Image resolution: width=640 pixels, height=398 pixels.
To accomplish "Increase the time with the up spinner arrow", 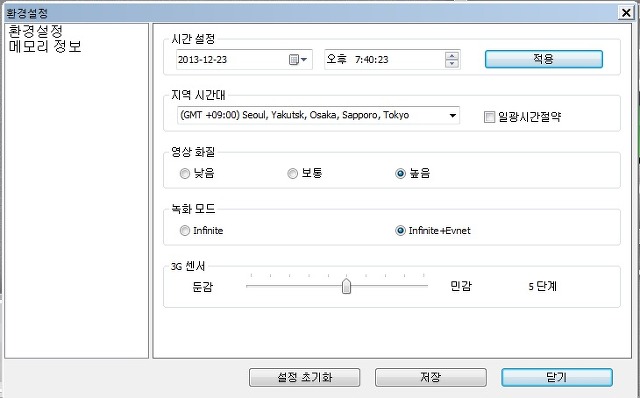I will (451, 56).
